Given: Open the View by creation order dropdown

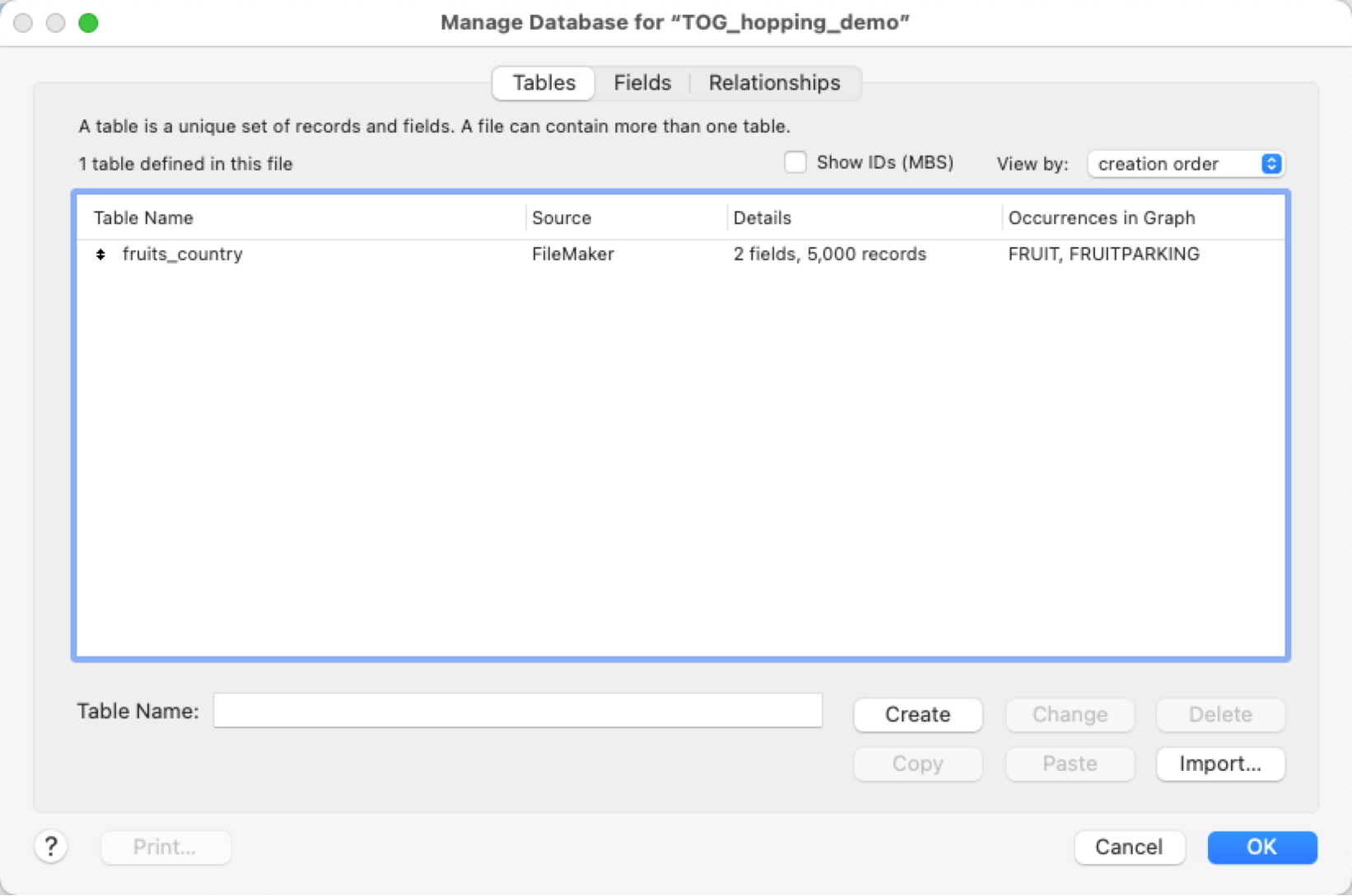Looking at the screenshot, I should [1185, 164].
